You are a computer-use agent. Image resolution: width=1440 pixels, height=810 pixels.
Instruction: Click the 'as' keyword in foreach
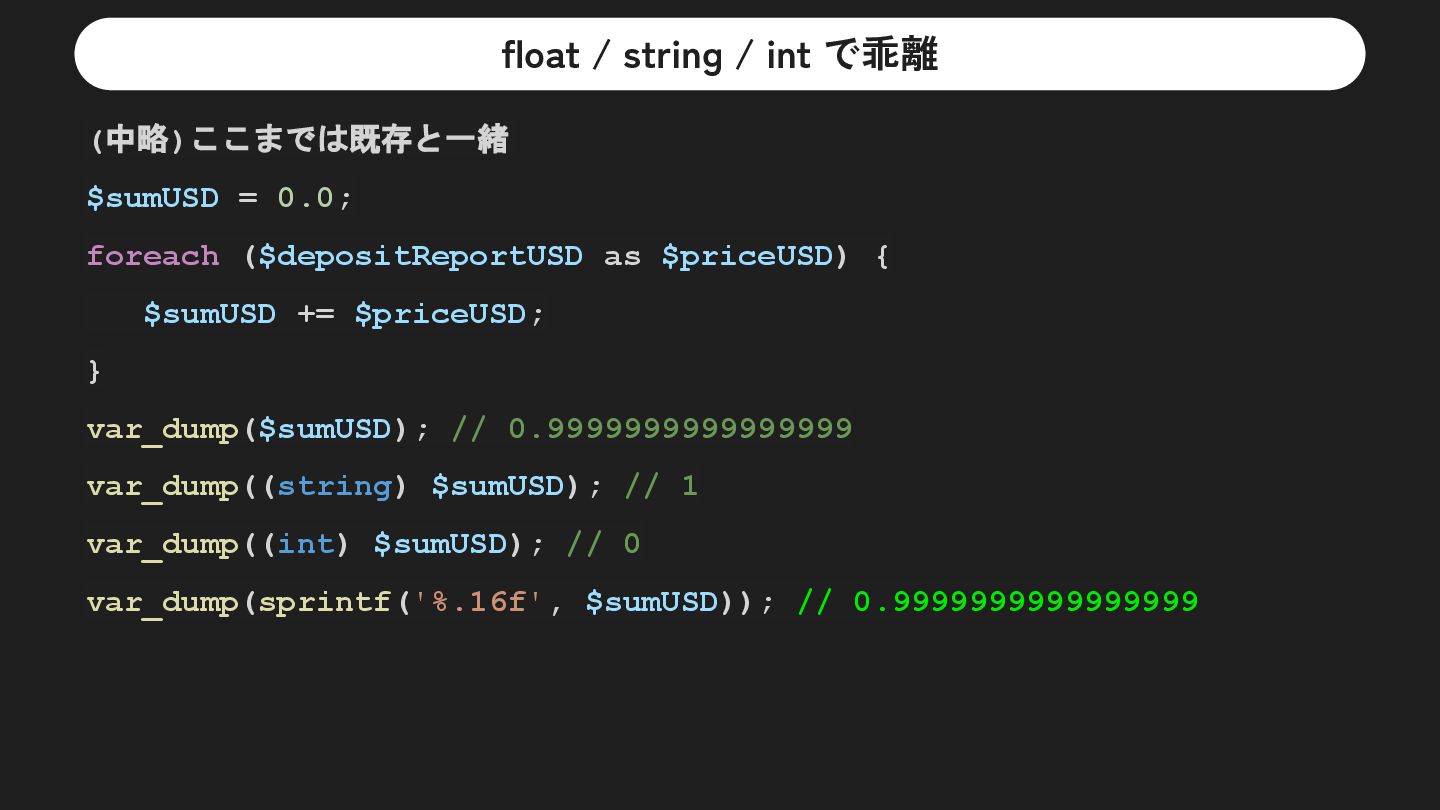coord(622,257)
